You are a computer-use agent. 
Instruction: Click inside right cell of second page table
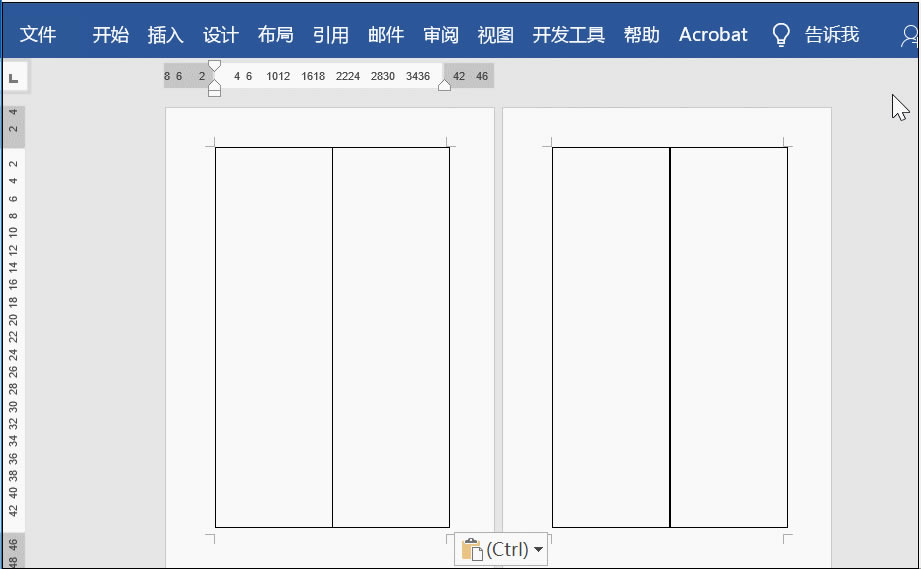pos(729,338)
